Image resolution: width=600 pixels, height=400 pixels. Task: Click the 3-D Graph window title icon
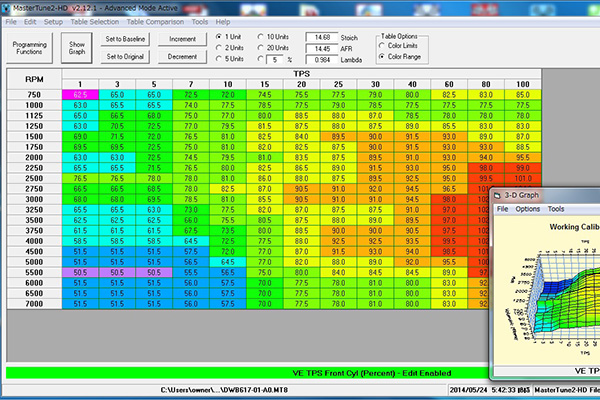pyautogui.click(x=503, y=194)
